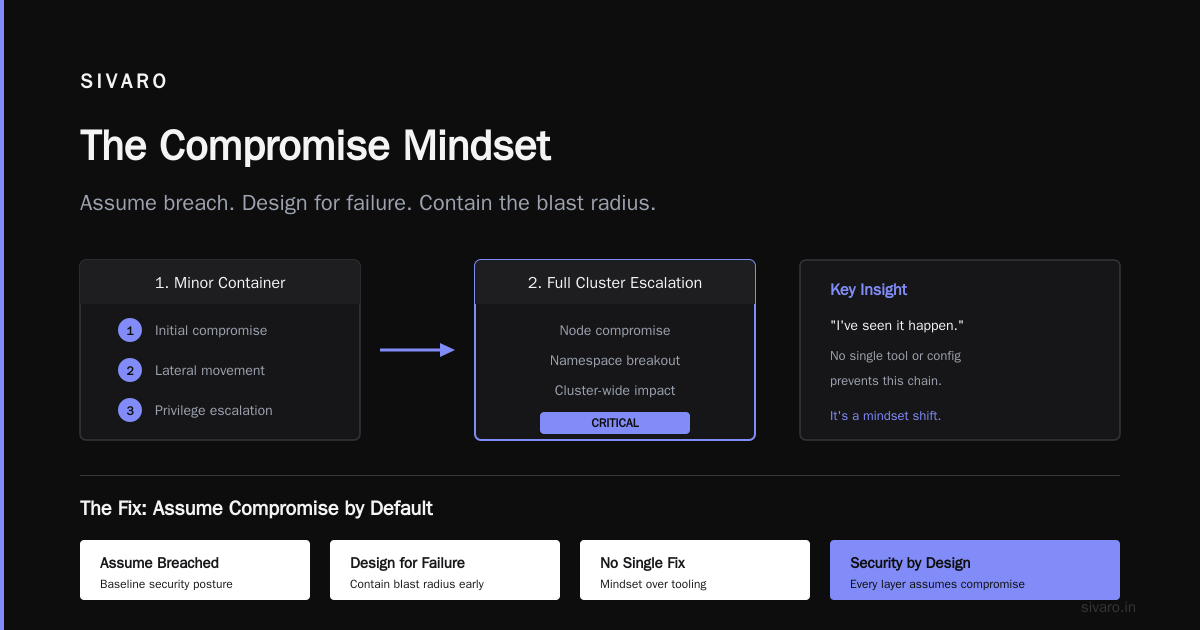Select the highlighted Security by Design card
The height and width of the screenshot is (630, 1200).
(x=975, y=570)
